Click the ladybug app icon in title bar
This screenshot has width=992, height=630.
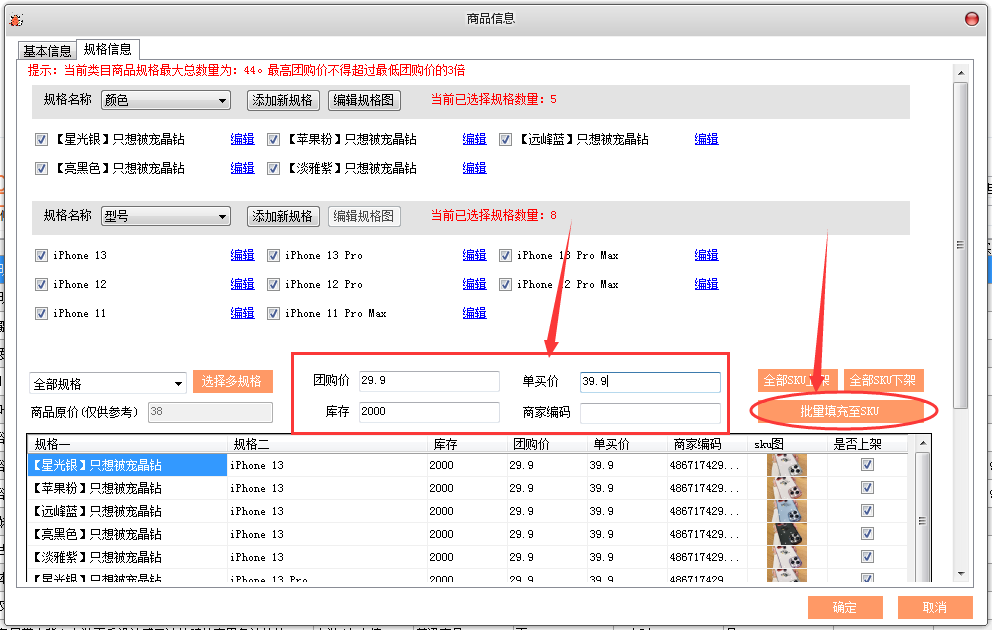(x=15, y=19)
